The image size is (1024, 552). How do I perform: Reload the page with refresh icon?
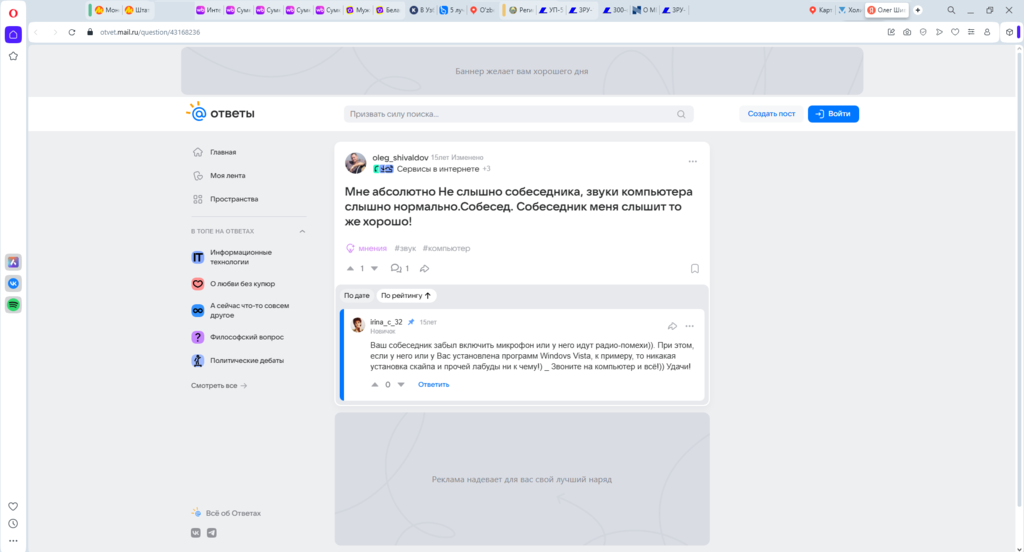72,32
